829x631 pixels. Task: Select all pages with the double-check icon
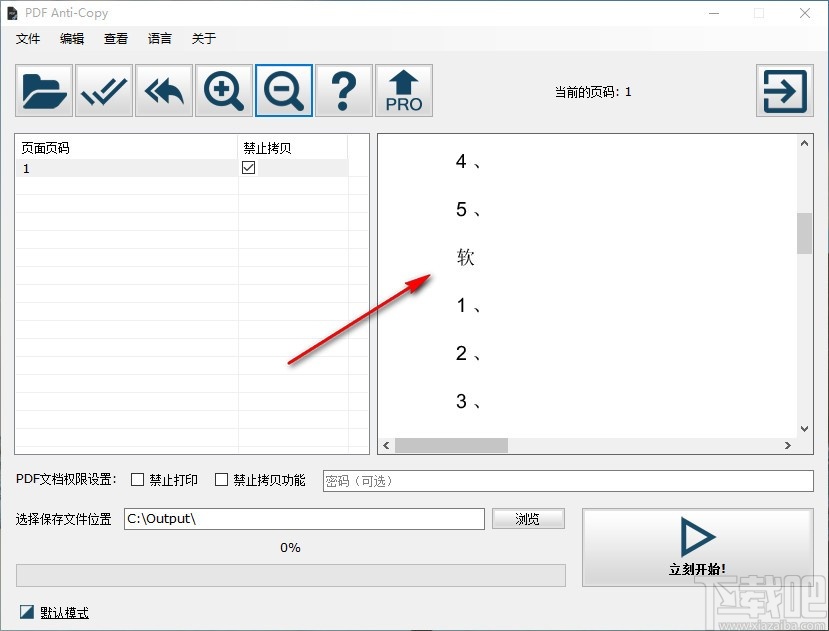point(103,90)
